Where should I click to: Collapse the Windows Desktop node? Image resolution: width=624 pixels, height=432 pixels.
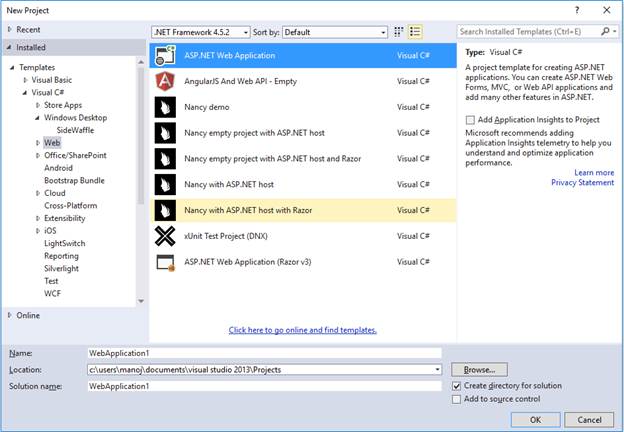(37, 118)
